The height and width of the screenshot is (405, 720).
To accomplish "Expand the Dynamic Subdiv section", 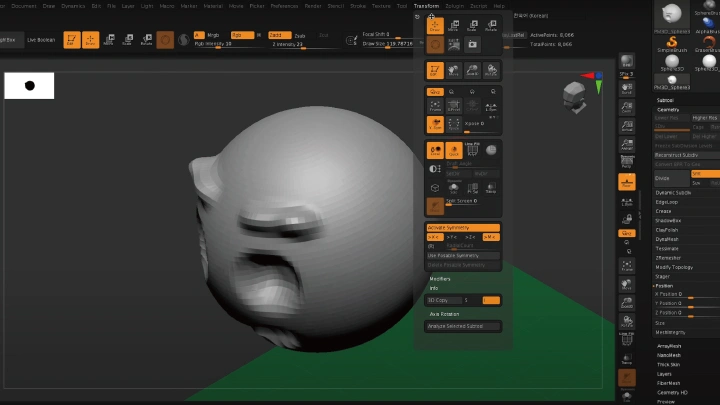I will pos(673,193).
